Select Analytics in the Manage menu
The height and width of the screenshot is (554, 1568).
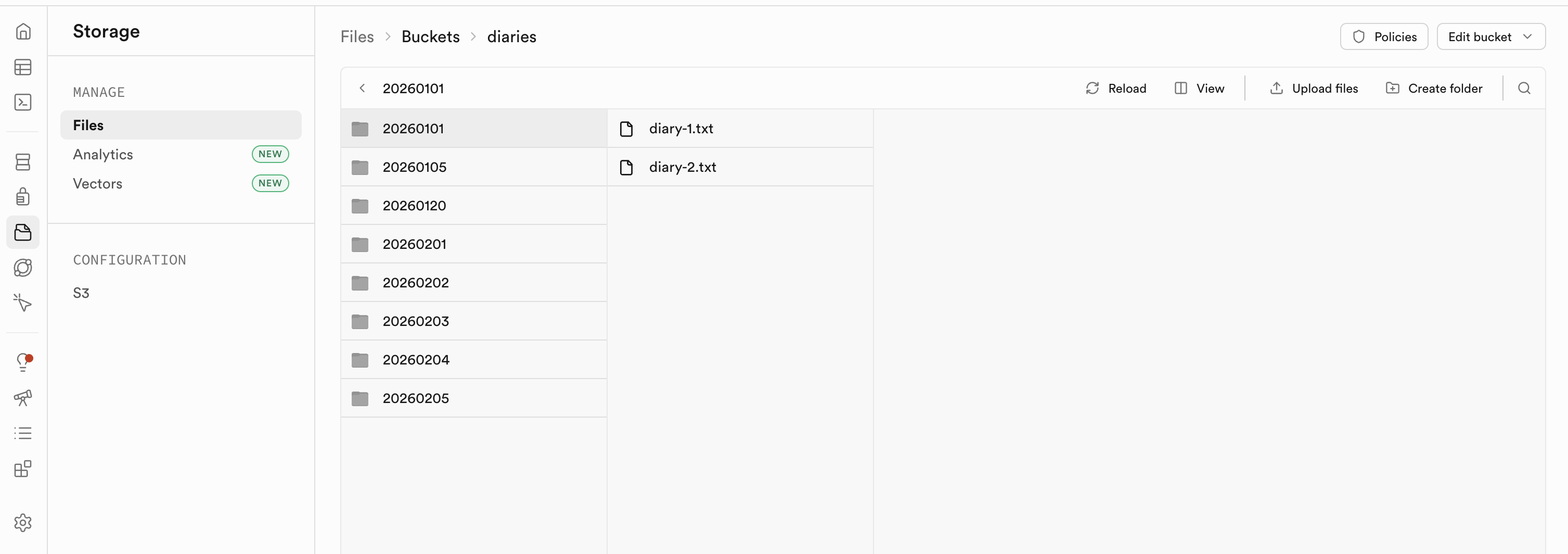coord(103,154)
